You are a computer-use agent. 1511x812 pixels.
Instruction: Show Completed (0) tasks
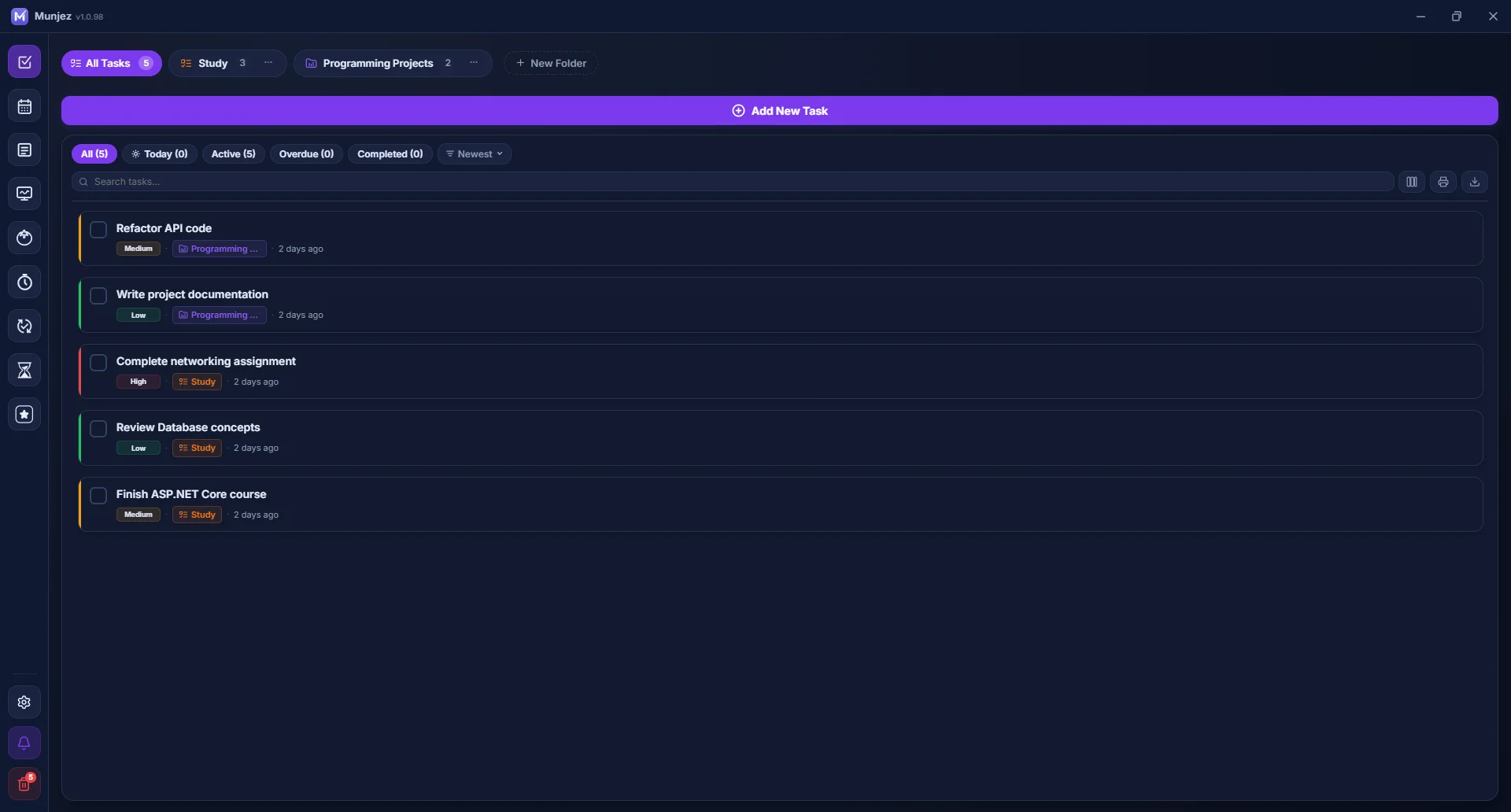(390, 154)
